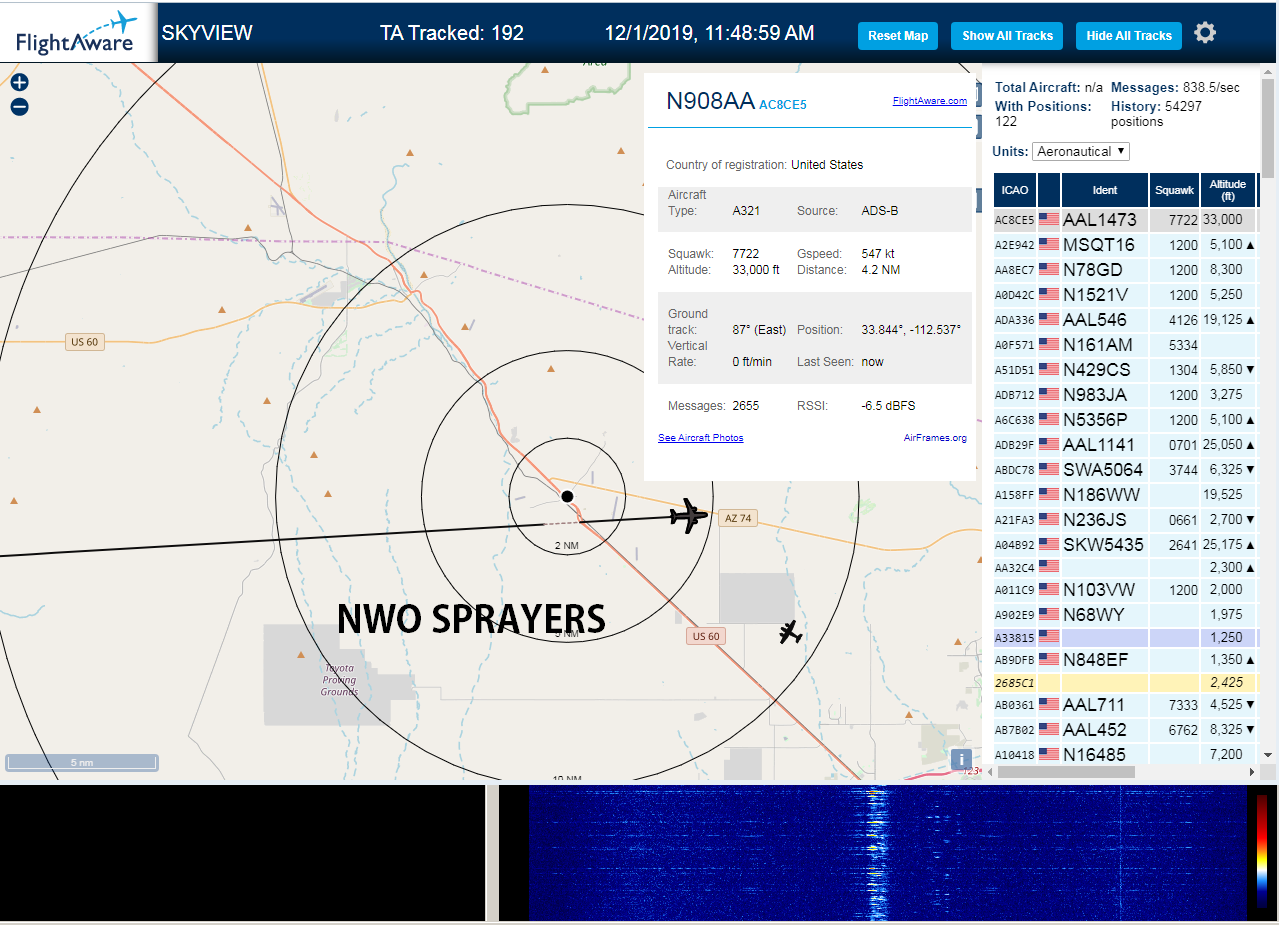Click the yellow 2685C1 row
Screen dimensions: 1279x925
coord(1125,683)
